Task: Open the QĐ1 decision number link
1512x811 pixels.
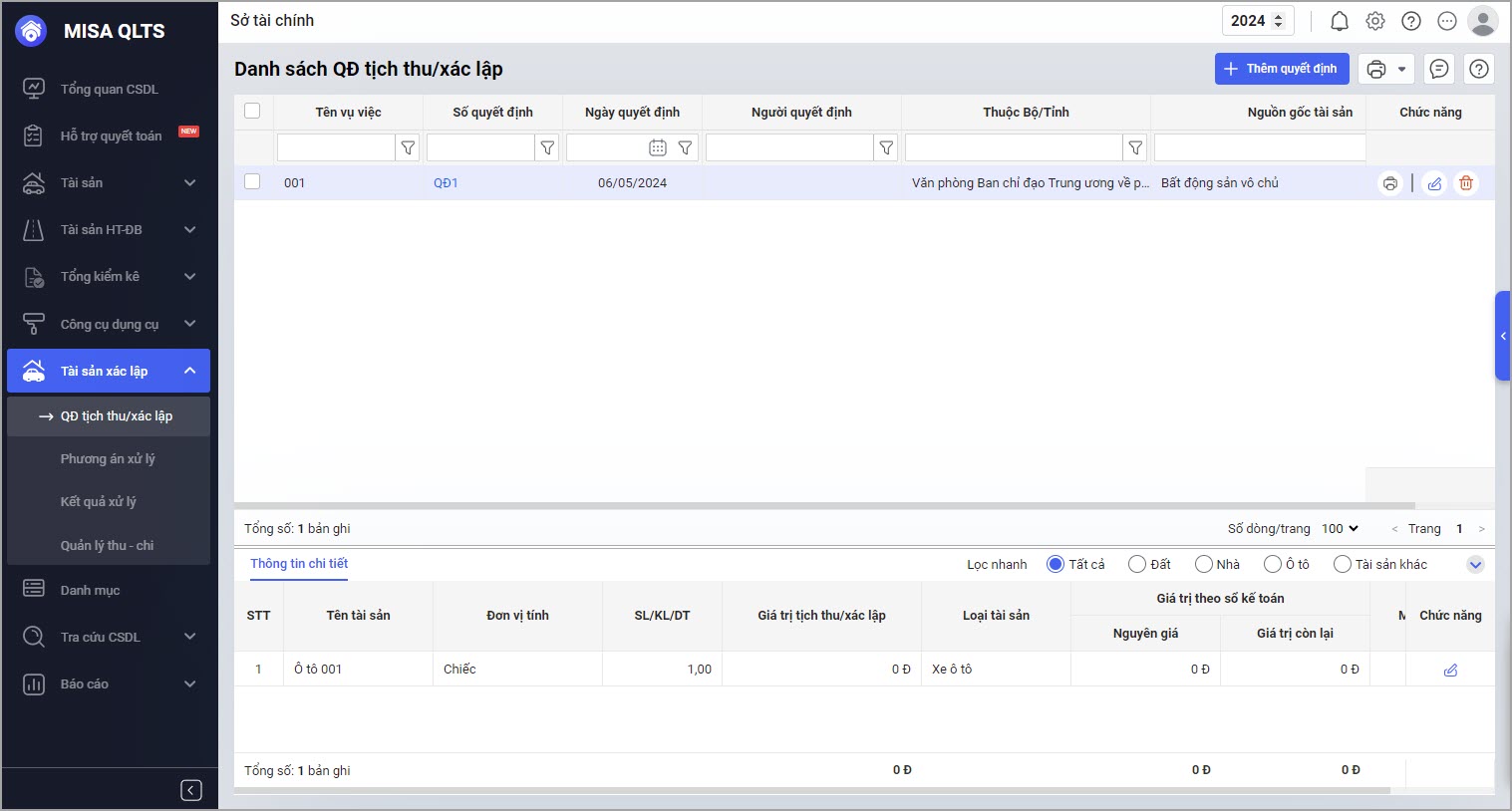Action: (x=446, y=183)
